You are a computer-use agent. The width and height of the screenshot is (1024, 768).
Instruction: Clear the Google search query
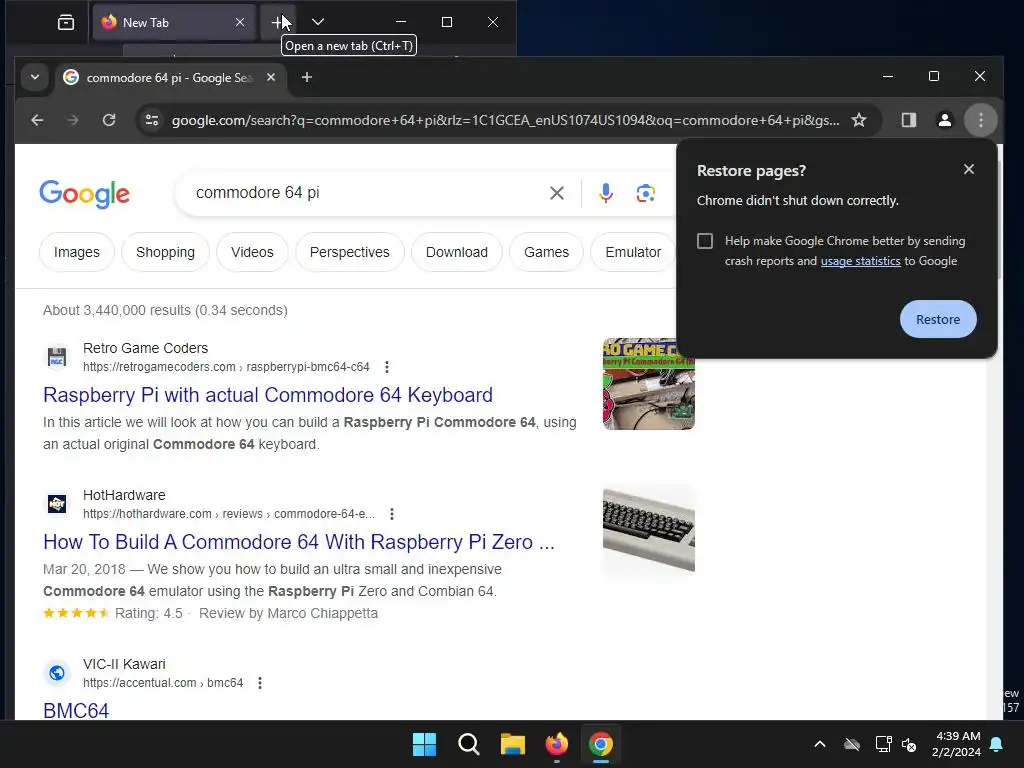tap(556, 193)
